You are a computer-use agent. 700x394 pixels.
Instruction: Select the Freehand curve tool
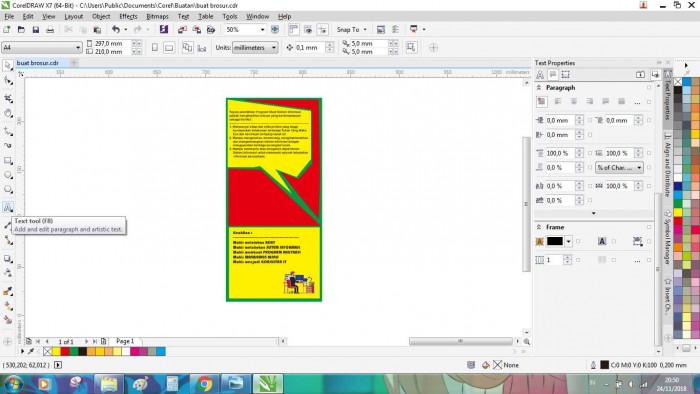pos(8,131)
